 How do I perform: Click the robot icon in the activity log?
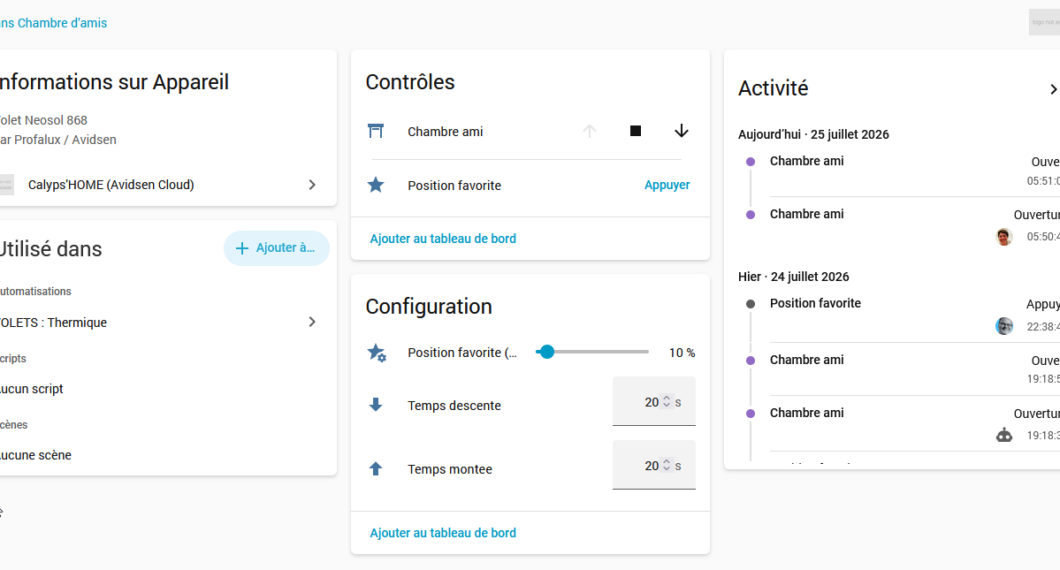pos(1005,435)
